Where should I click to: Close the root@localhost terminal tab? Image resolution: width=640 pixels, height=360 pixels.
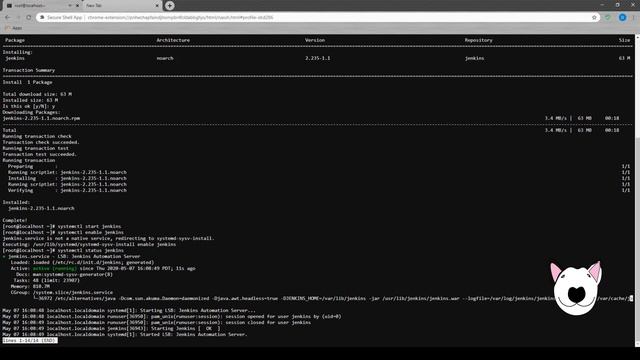77,6
